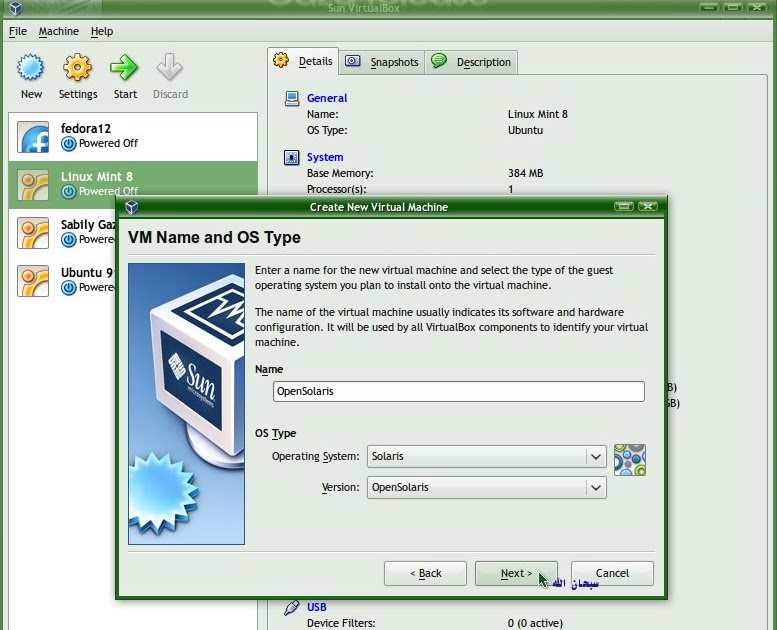Click the VirtualBox cube icon in main title bar
The height and width of the screenshot is (630, 777).
pos(15,7)
